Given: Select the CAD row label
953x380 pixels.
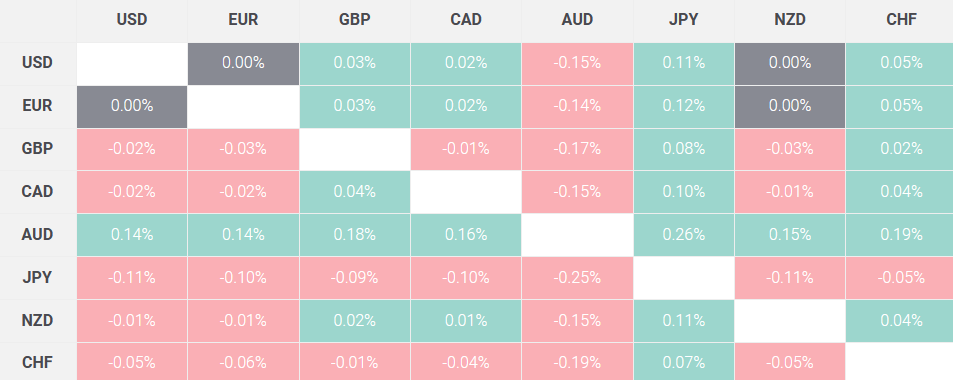Looking at the screenshot, I should (x=38, y=192).
